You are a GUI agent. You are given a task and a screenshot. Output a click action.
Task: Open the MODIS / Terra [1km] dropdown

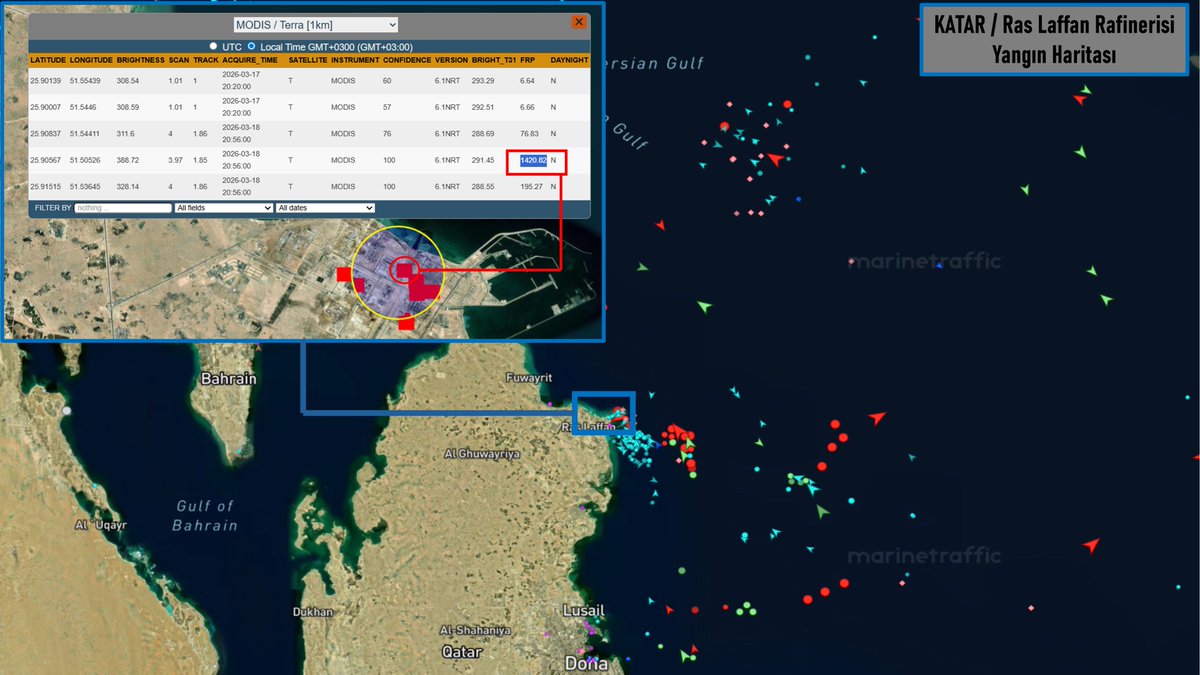(x=316, y=24)
